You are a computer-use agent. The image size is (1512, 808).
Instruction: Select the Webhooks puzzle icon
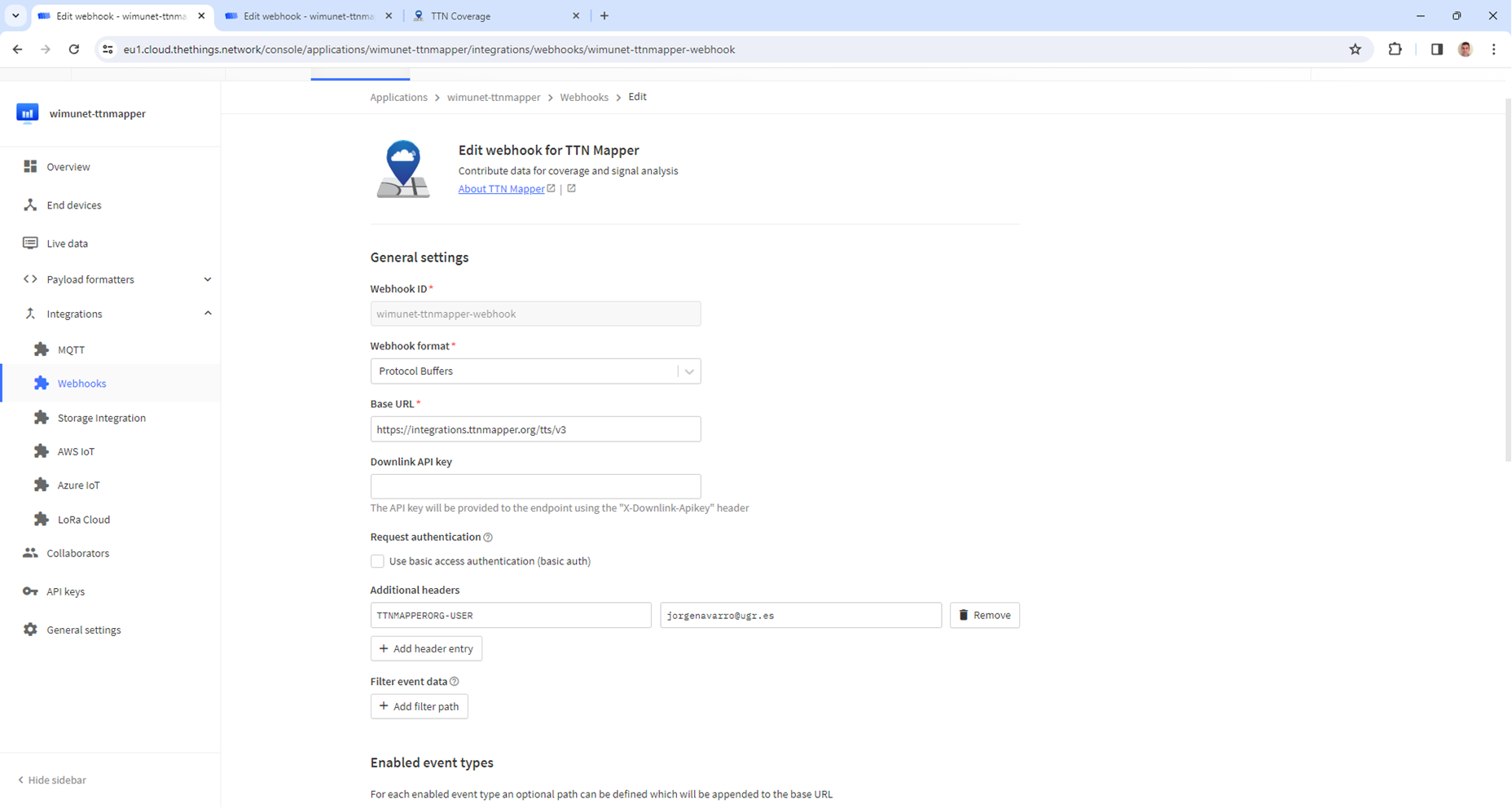pos(42,384)
